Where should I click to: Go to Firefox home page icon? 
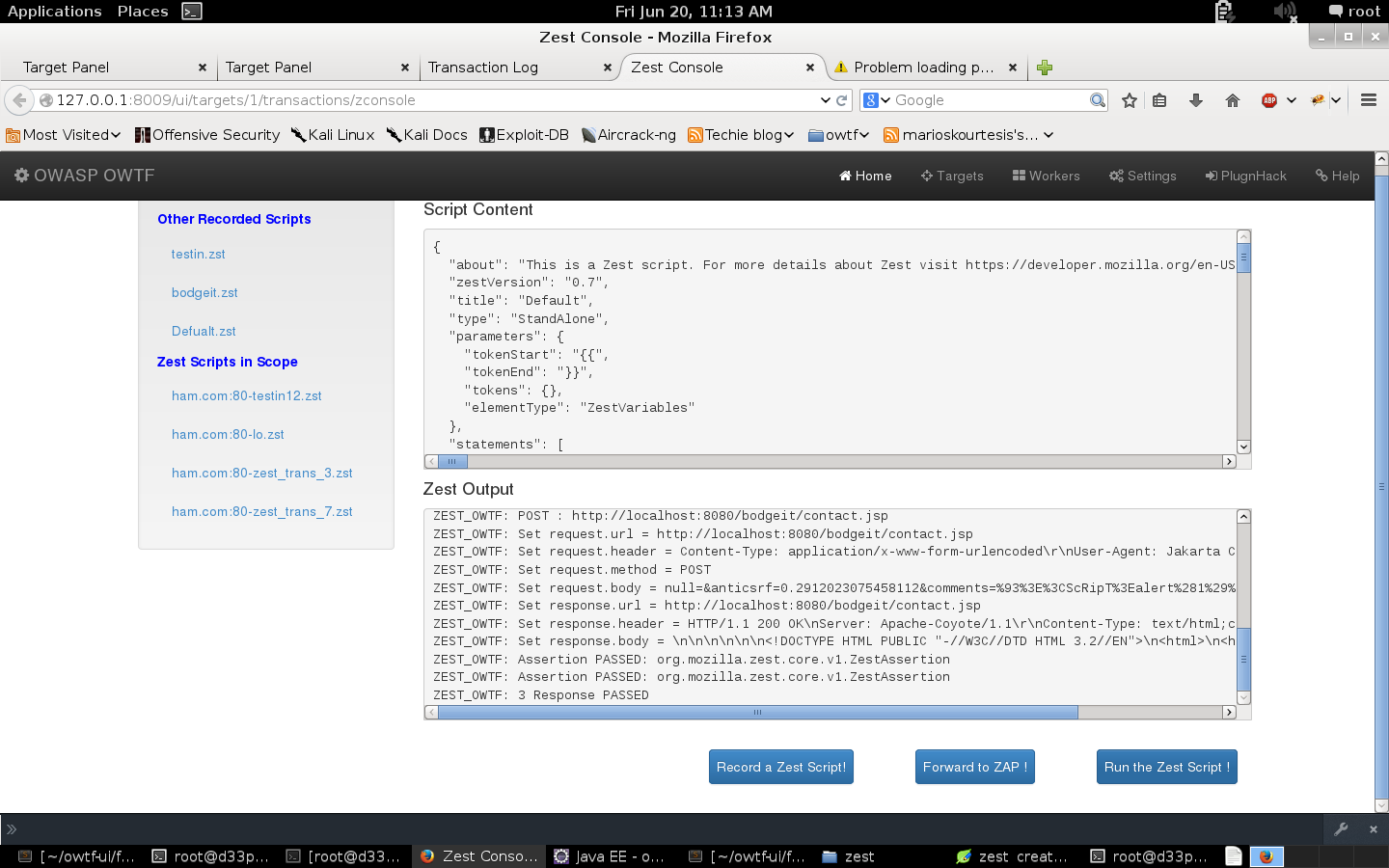[x=1233, y=100]
